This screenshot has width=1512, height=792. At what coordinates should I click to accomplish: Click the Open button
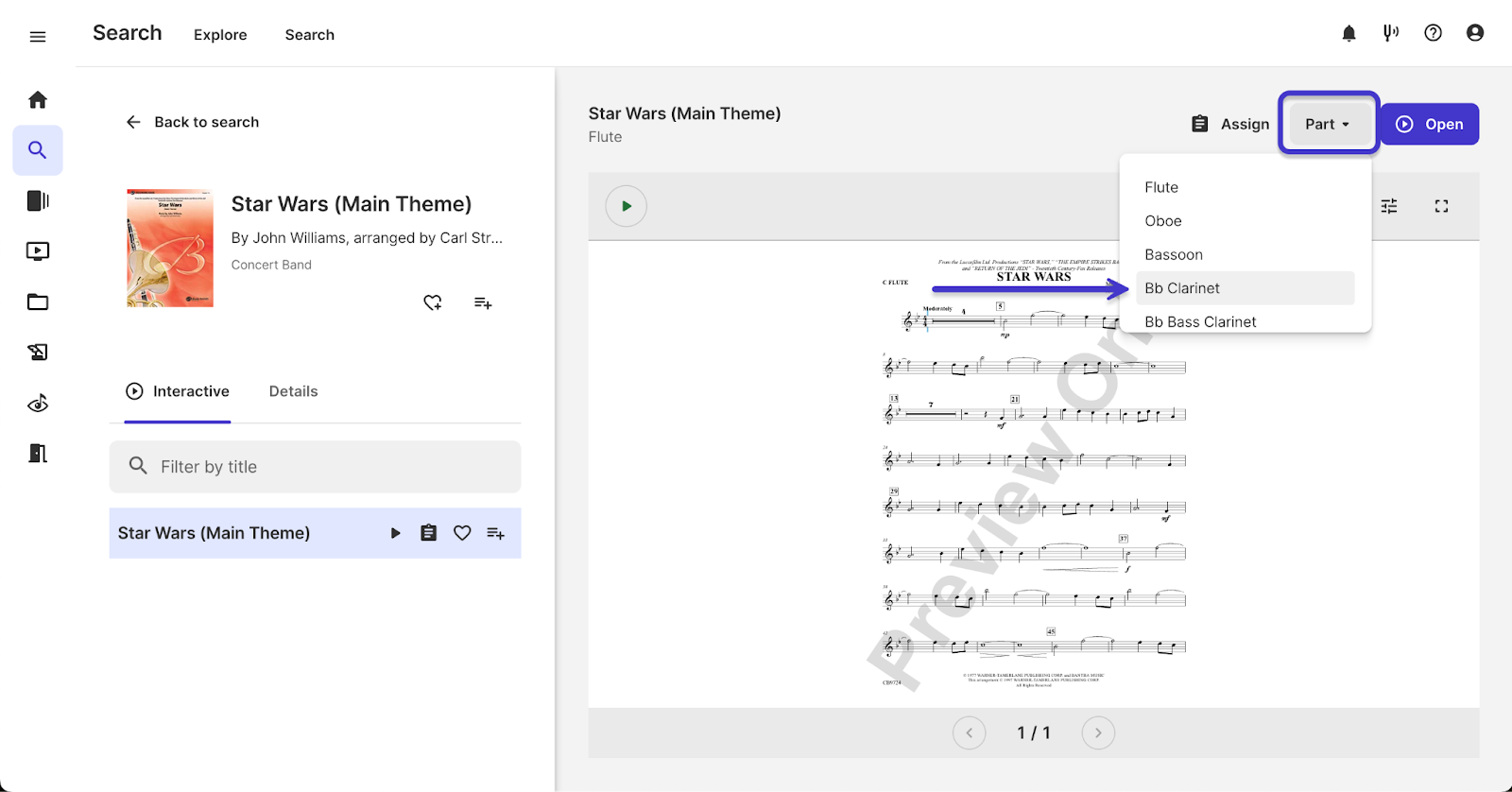(x=1430, y=124)
